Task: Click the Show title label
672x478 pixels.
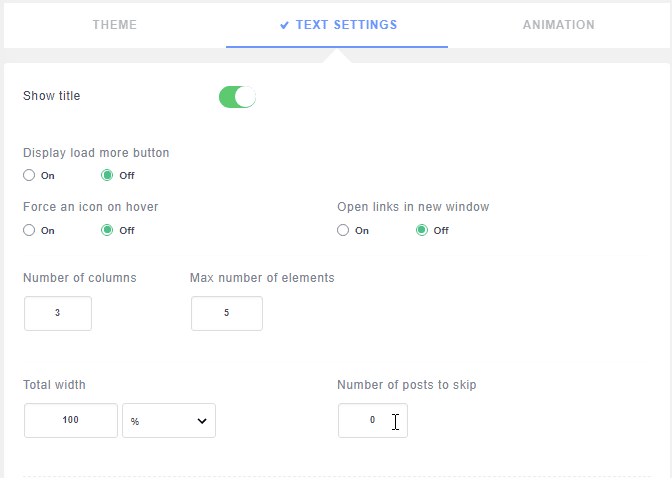Action: click(52, 96)
